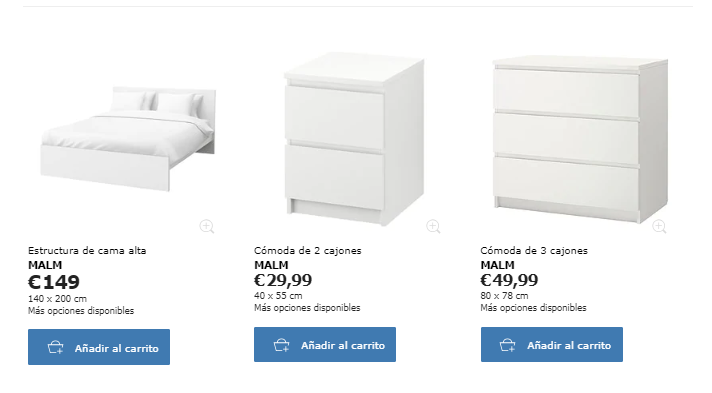Zoom the MALM bed frame image
Image resolution: width=712 pixels, height=393 pixels.
207,226
